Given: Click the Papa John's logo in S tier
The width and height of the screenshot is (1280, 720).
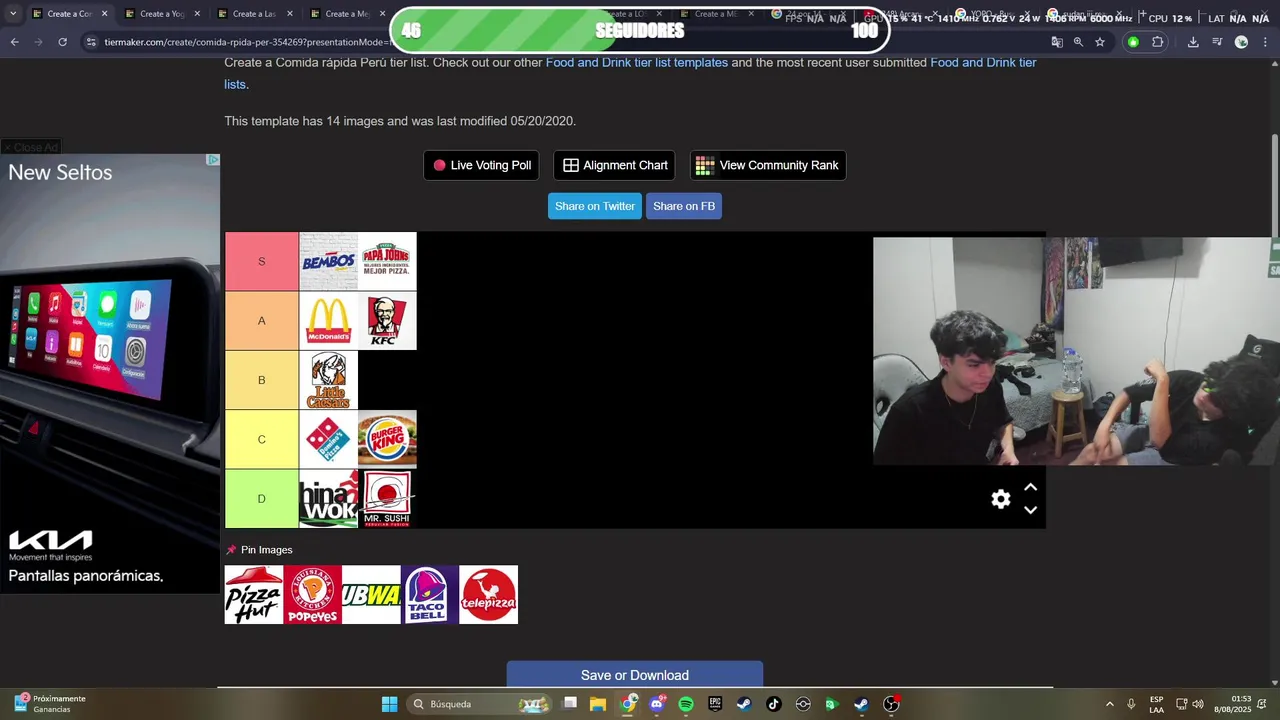Looking at the screenshot, I should click(387, 261).
